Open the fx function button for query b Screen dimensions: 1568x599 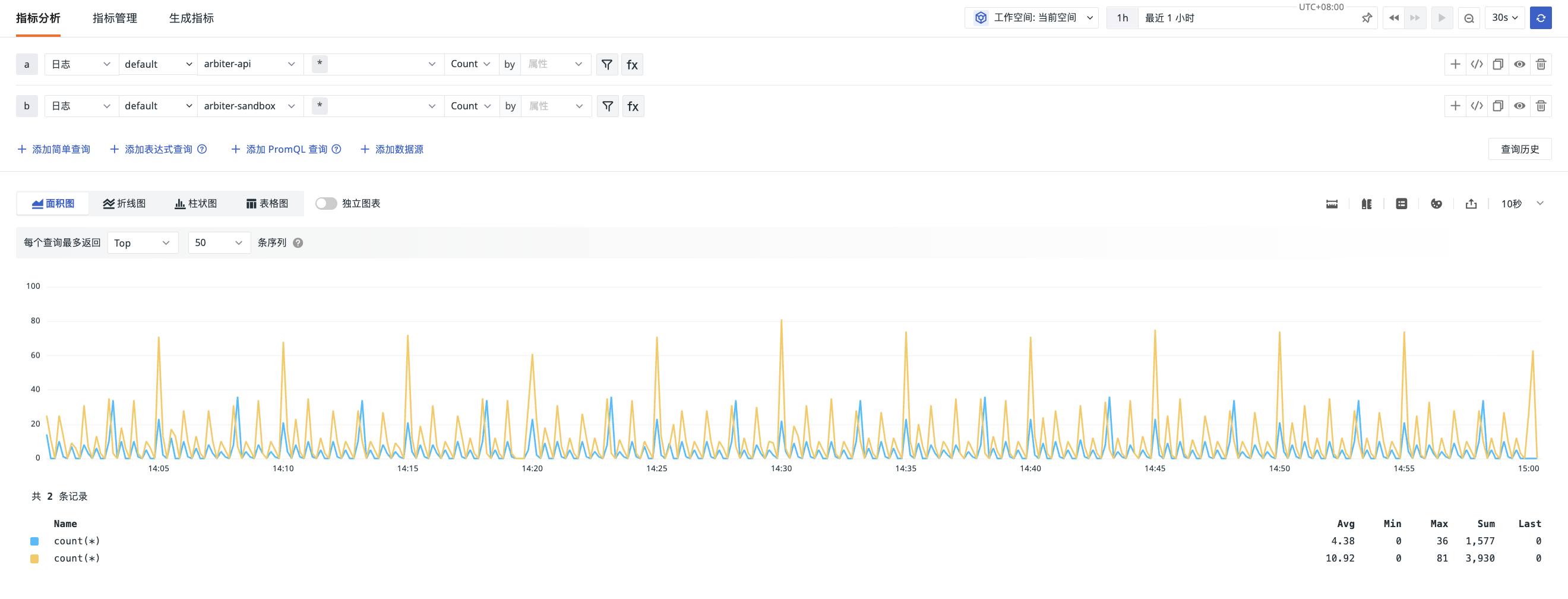pyautogui.click(x=633, y=106)
